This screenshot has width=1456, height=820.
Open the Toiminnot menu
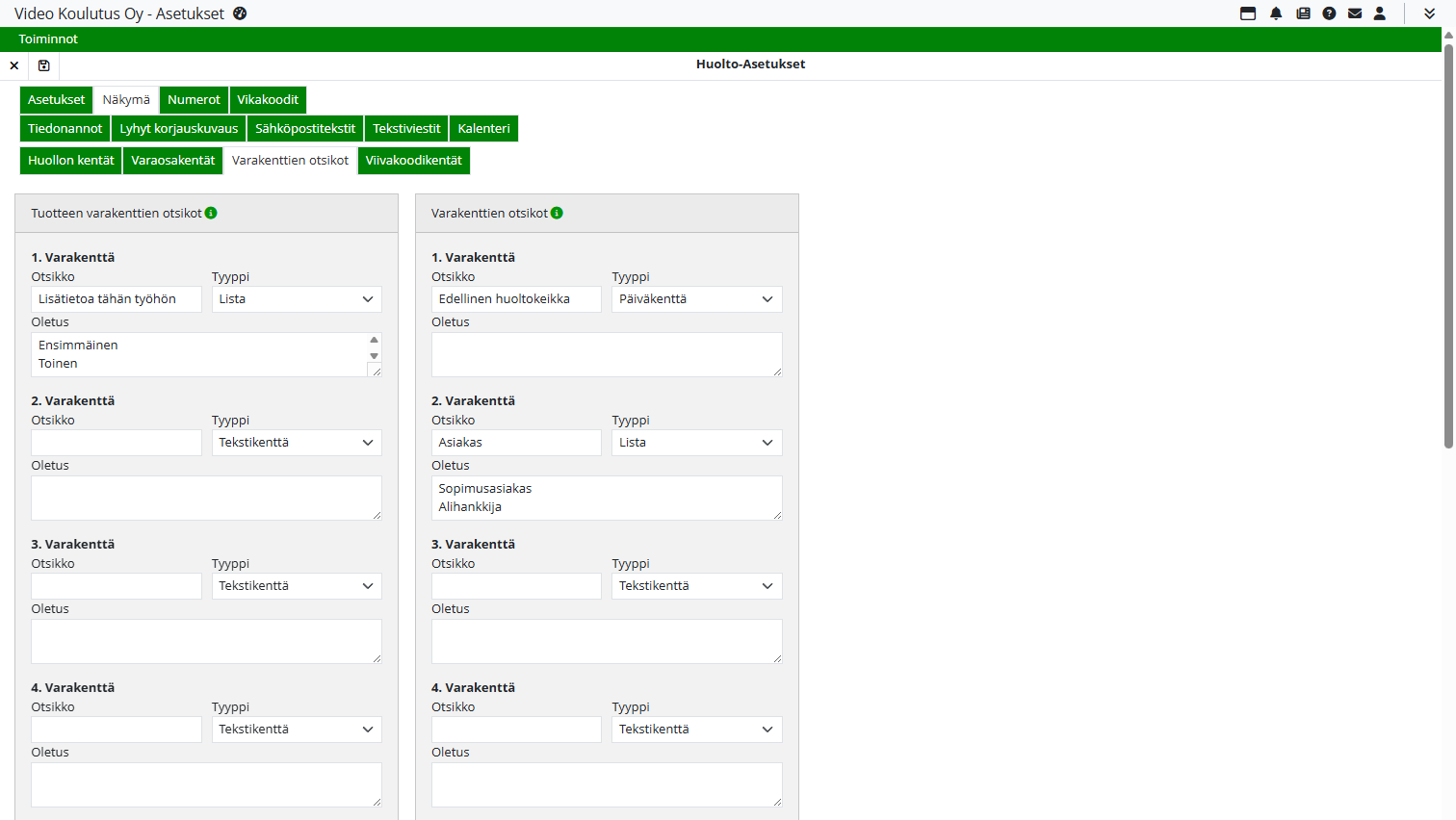click(48, 39)
